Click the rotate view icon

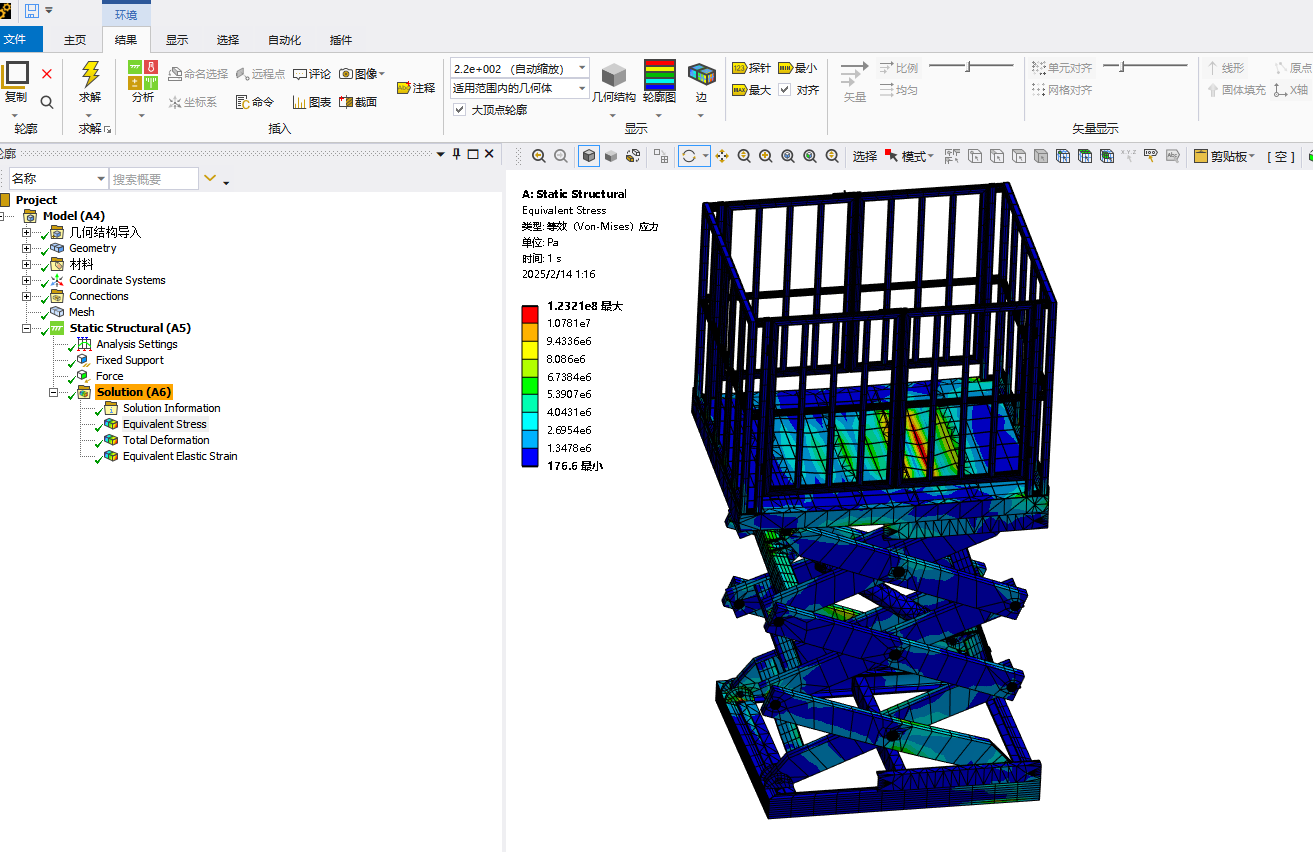[x=688, y=156]
